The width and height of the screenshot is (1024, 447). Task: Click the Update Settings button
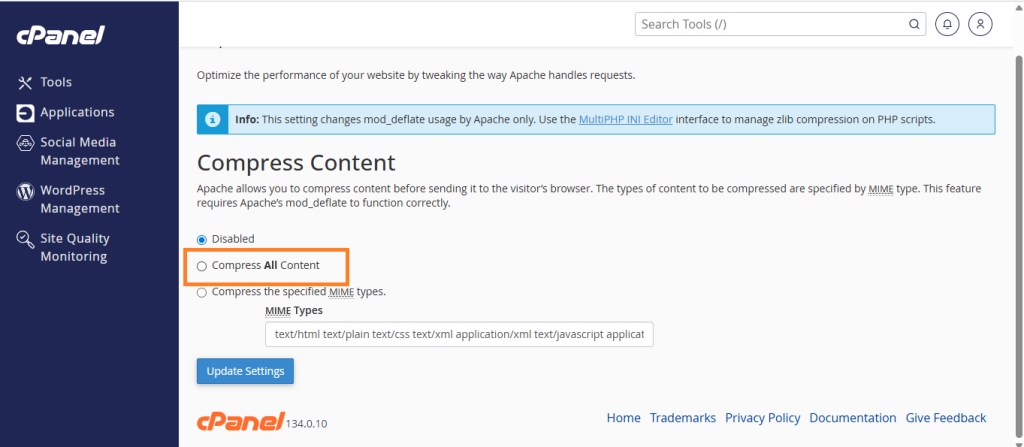pos(245,371)
